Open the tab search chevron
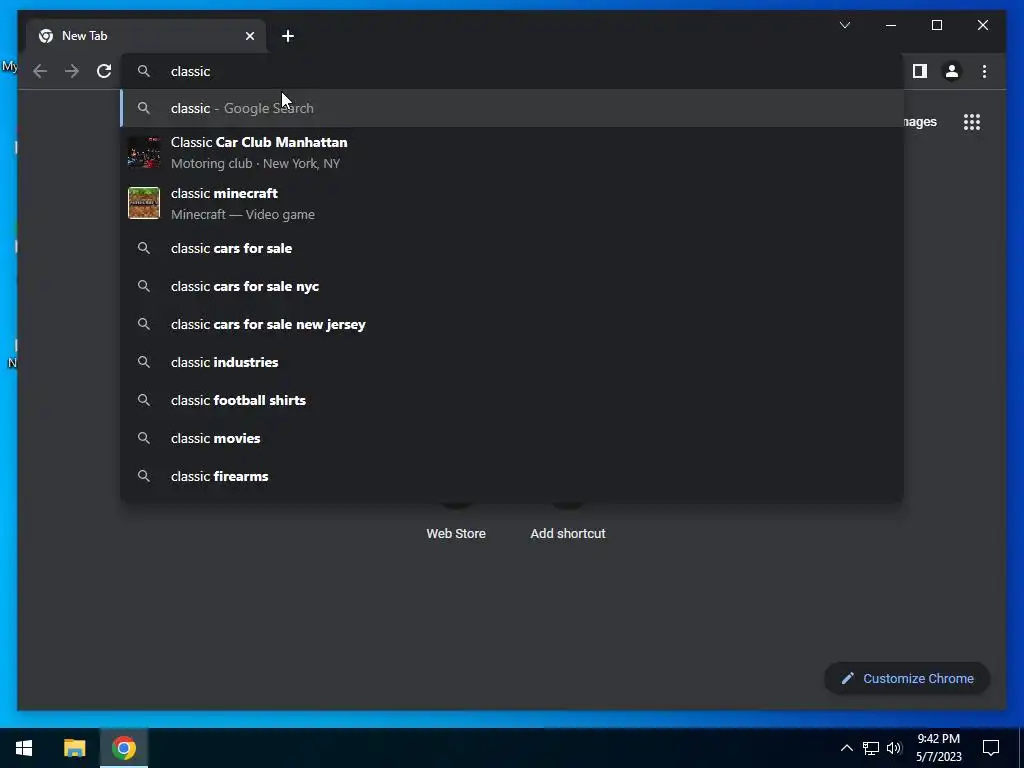1024x768 pixels. pos(844,25)
